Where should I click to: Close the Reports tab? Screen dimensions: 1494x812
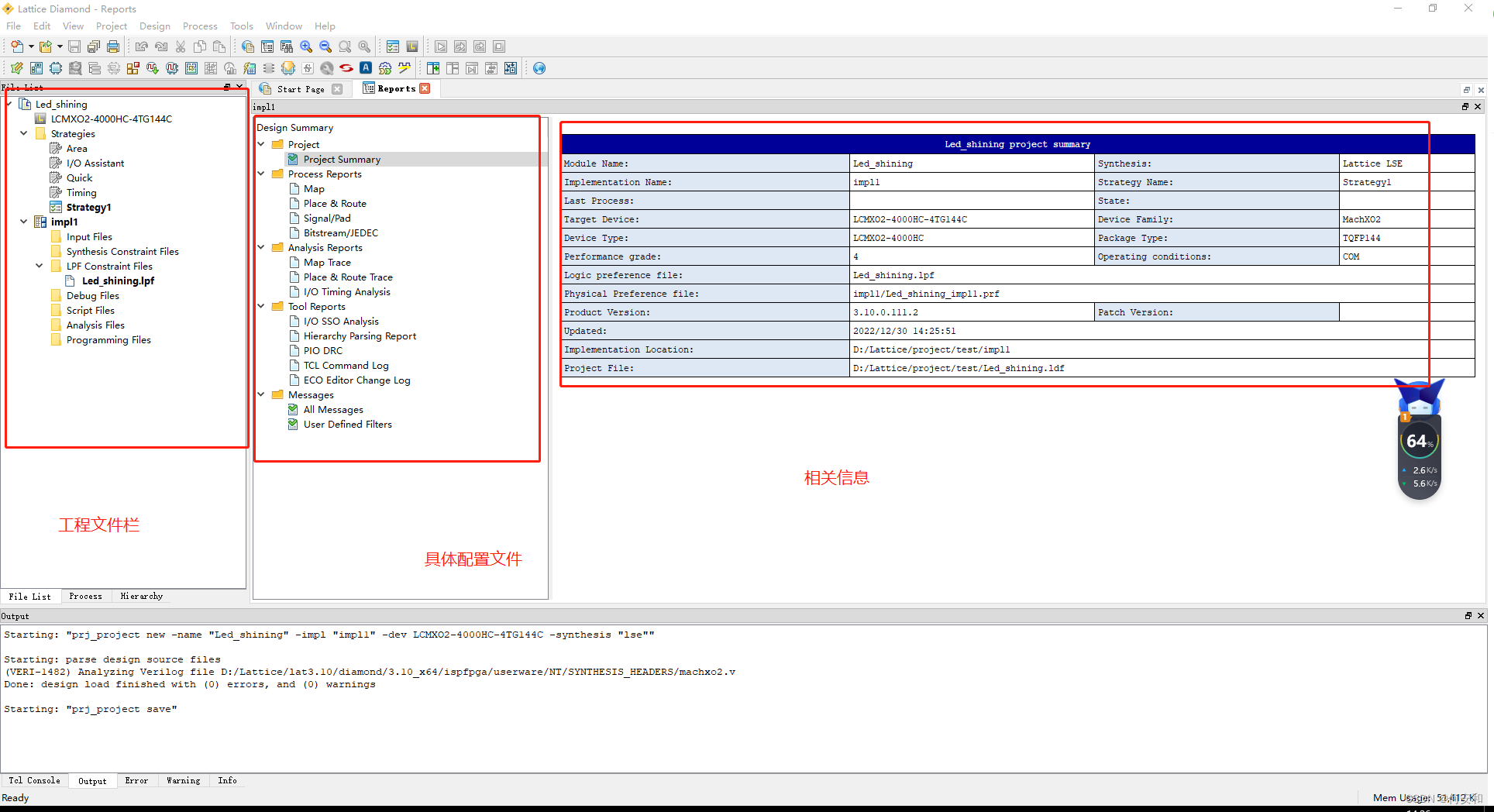tap(425, 88)
